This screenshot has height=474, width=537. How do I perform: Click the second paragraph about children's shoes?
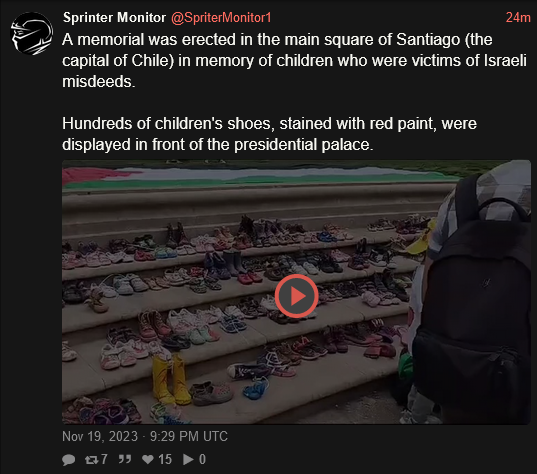pos(269,134)
